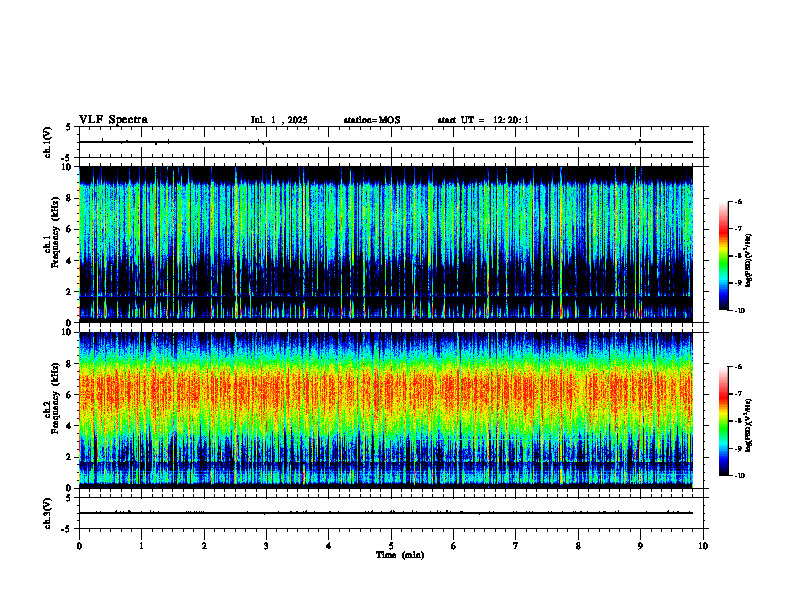Image resolution: width=792 pixels, height=612 pixels.
Task: Click the ch.2 color bar log(PSD) label
Action: click(749, 425)
